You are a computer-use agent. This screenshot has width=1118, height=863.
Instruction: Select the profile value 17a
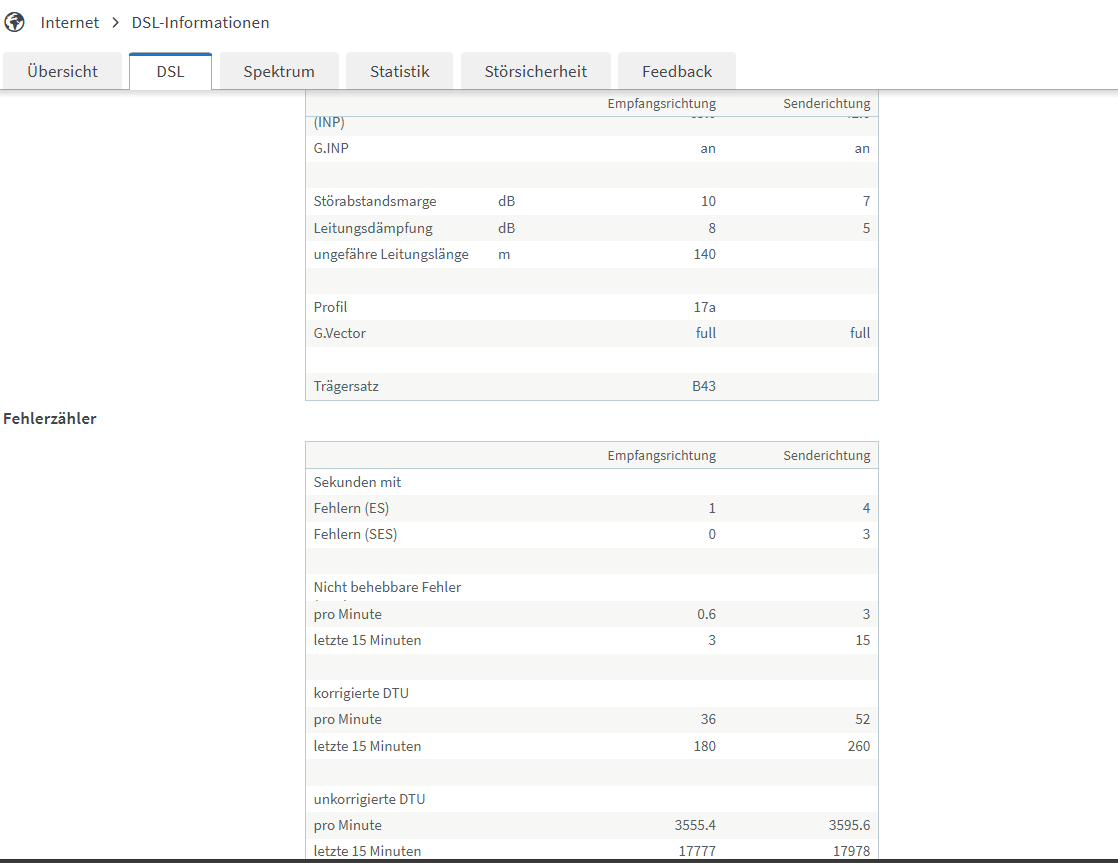704,307
